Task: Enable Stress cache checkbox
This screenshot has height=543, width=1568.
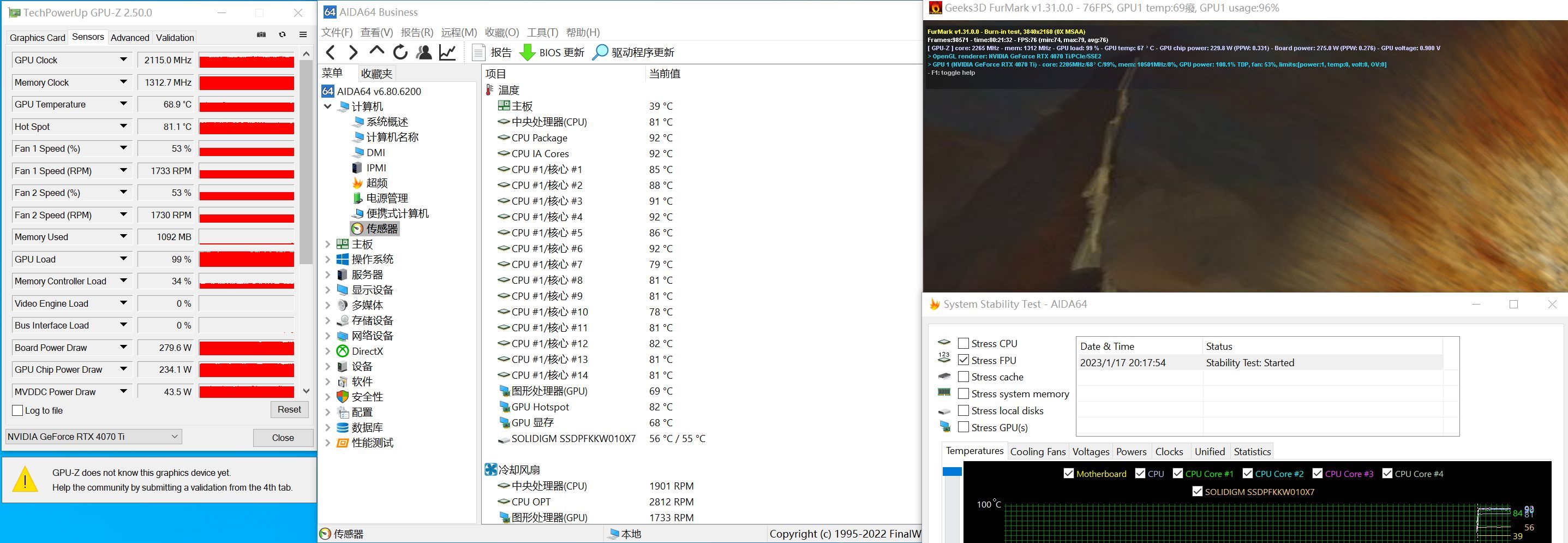Action: tap(963, 377)
